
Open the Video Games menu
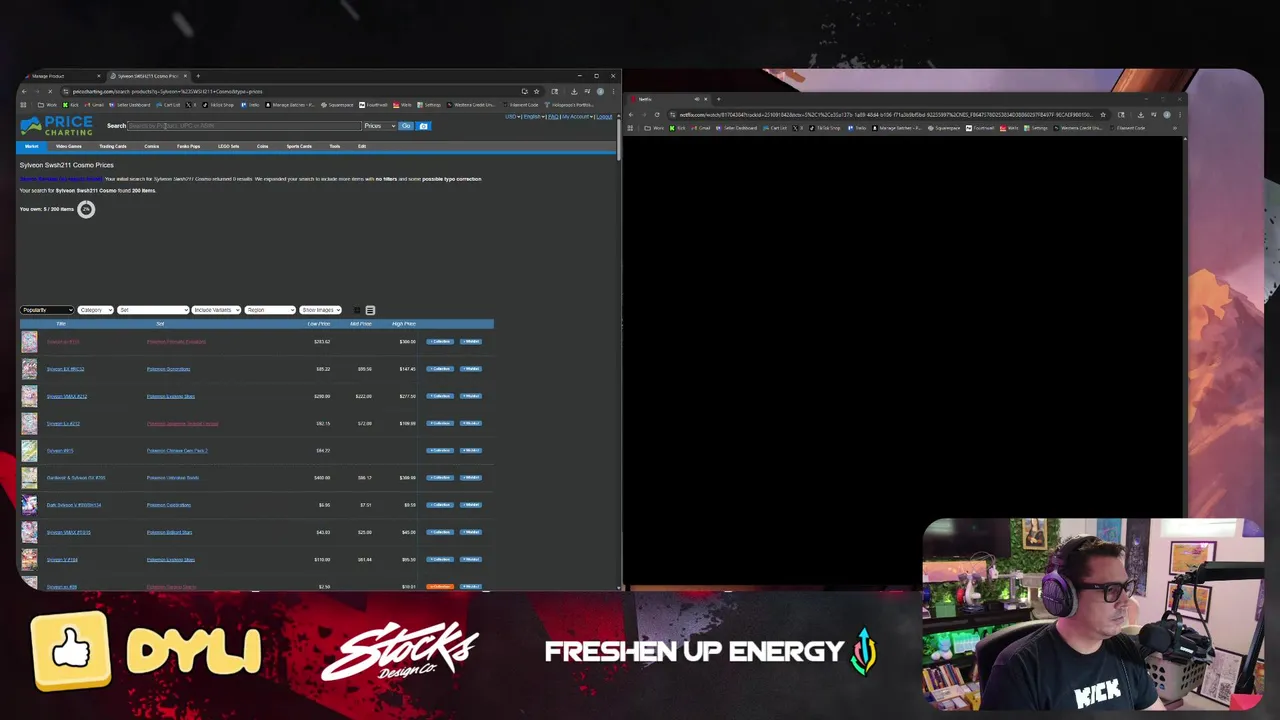click(x=69, y=146)
